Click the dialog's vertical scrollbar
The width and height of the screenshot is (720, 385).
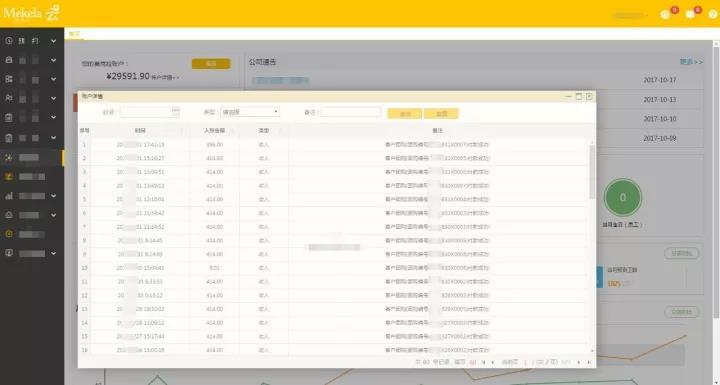(592, 172)
